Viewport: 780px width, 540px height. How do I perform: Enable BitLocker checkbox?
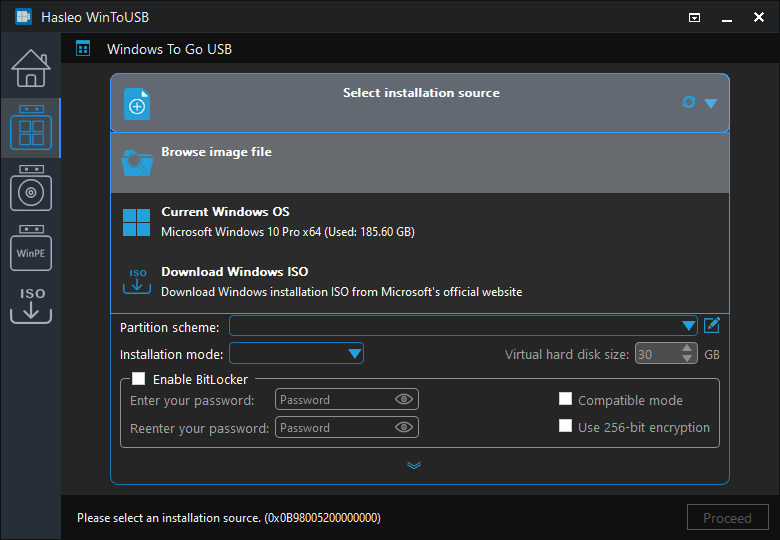point(138,379)
